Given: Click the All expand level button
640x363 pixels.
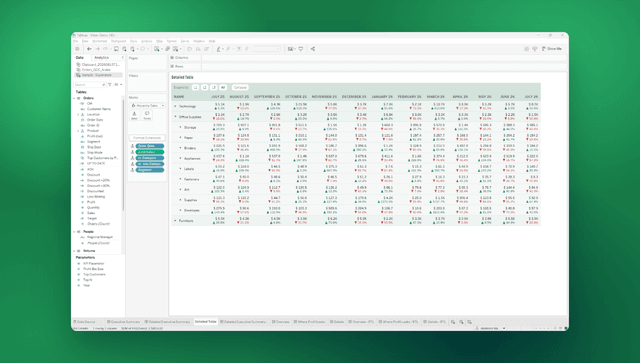Looking at the screenshot, I should point(223,87).
